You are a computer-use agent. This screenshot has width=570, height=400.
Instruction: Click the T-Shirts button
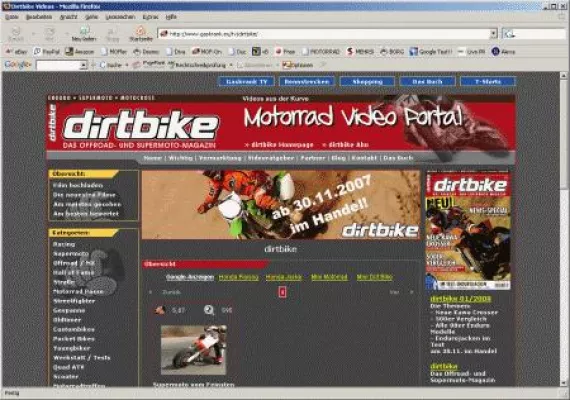[488, 81]
